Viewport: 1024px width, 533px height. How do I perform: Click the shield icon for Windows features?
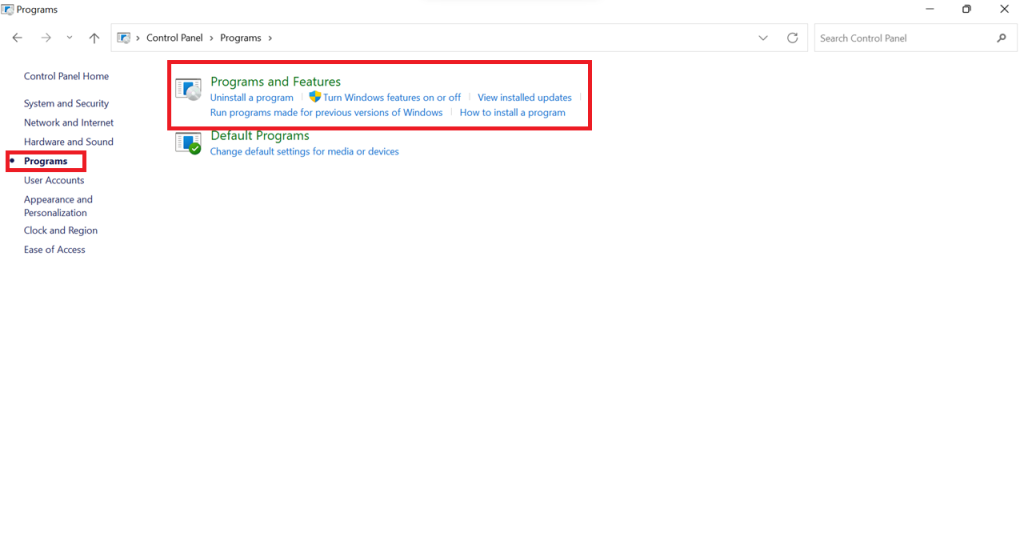315,97
